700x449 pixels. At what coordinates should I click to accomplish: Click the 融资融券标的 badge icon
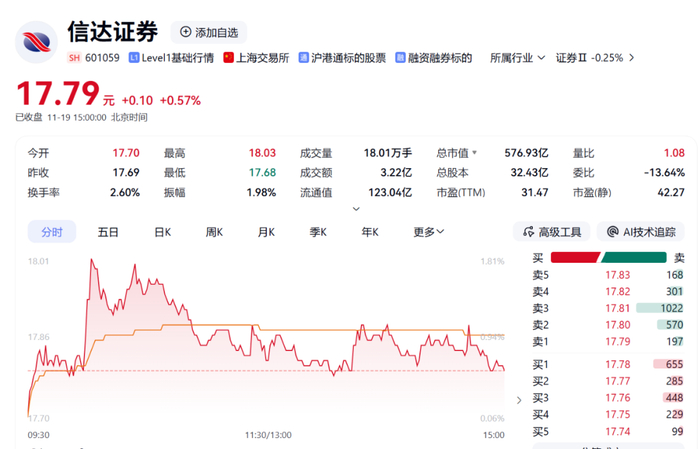coord(400,58)
